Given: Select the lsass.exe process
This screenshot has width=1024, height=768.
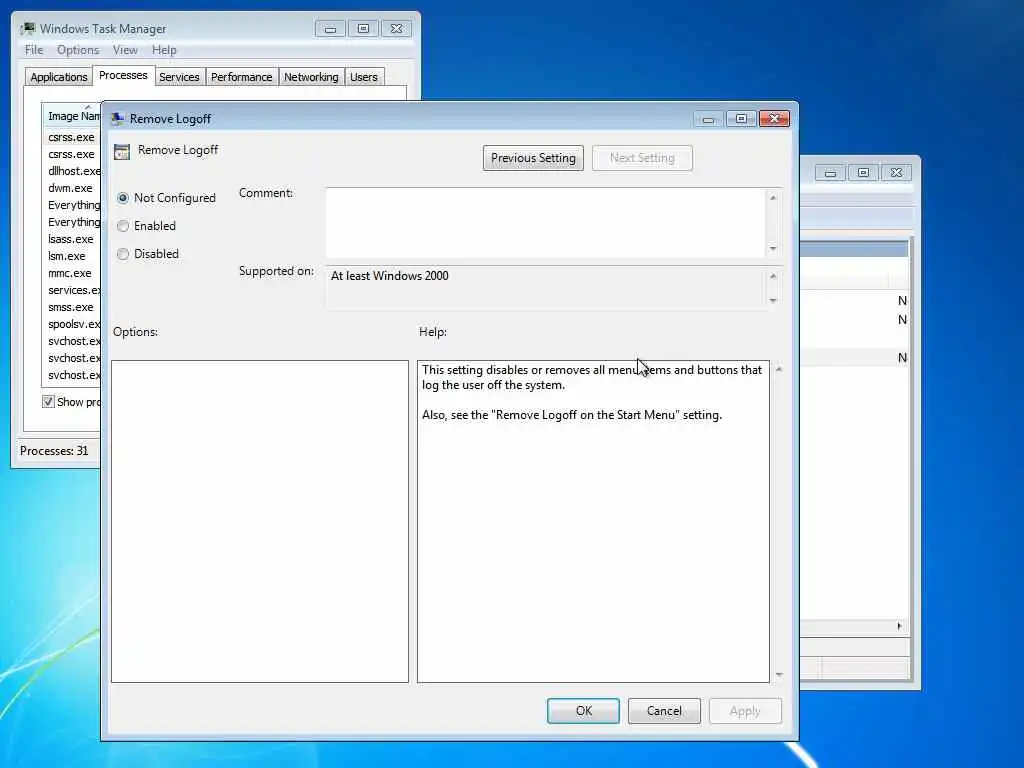Looking at the screenshot, I should (71, 239).
